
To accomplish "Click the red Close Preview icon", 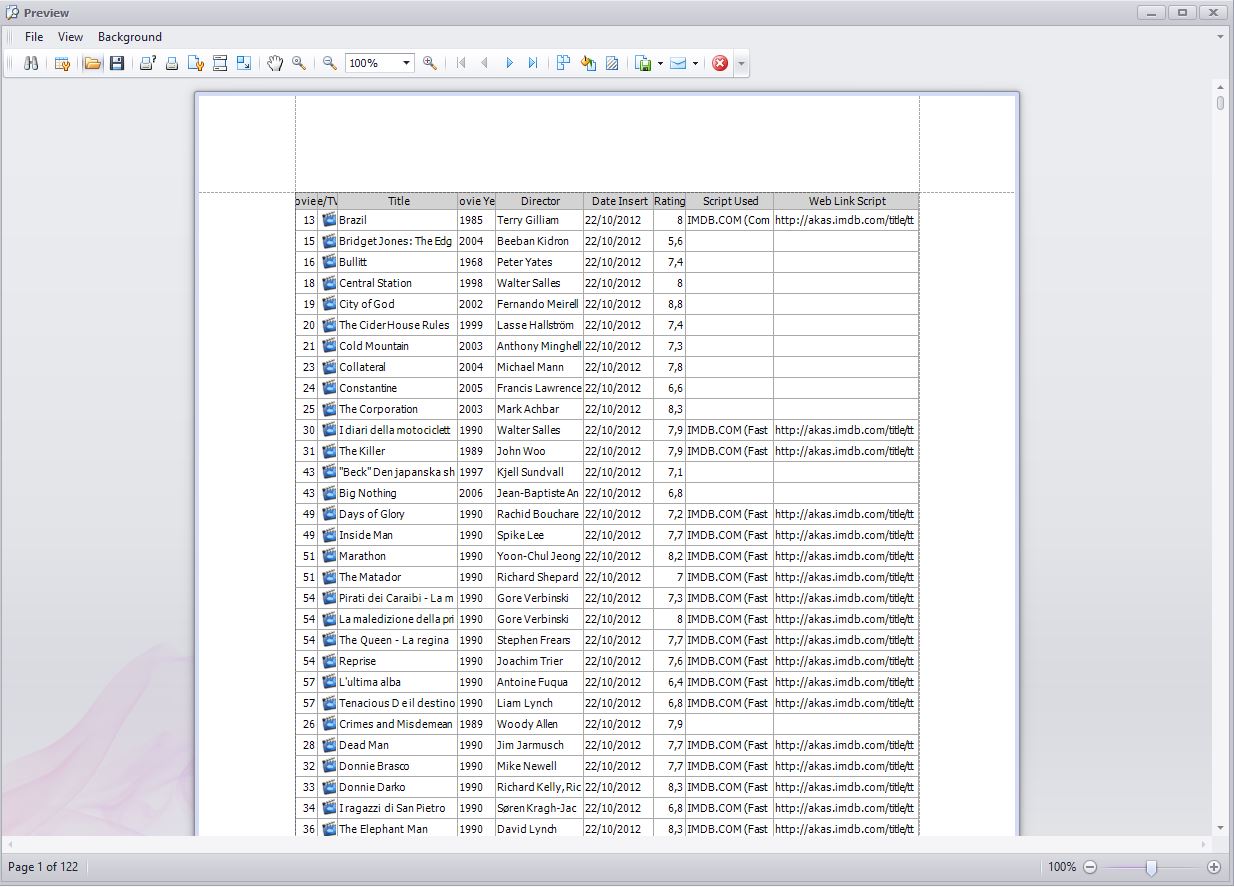I will tap(720, 63).
